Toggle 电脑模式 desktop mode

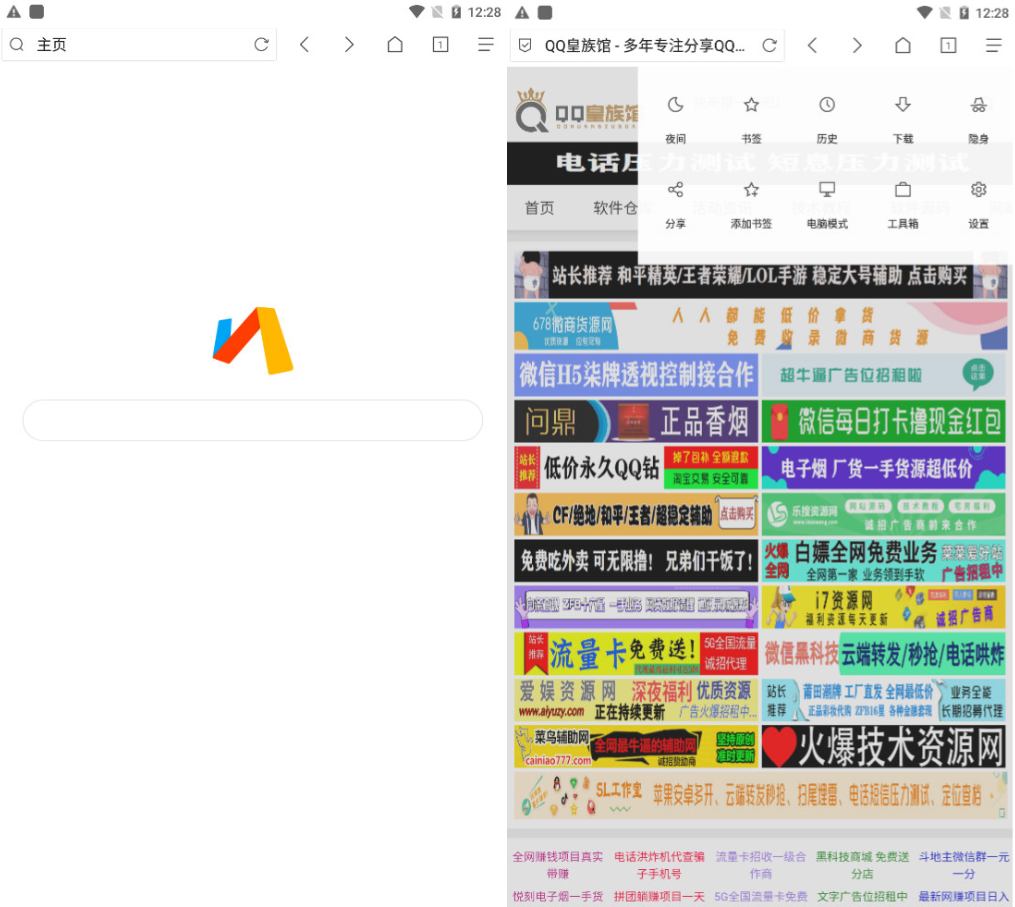827,198
